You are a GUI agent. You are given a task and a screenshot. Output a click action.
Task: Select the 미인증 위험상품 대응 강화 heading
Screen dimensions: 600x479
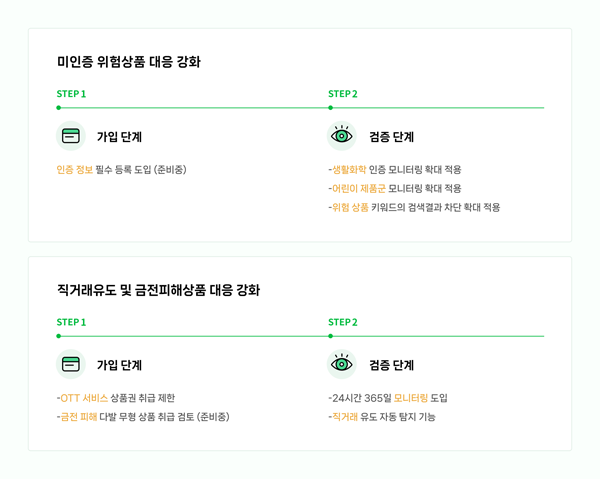pyautogui.click(x=129, y=62)
